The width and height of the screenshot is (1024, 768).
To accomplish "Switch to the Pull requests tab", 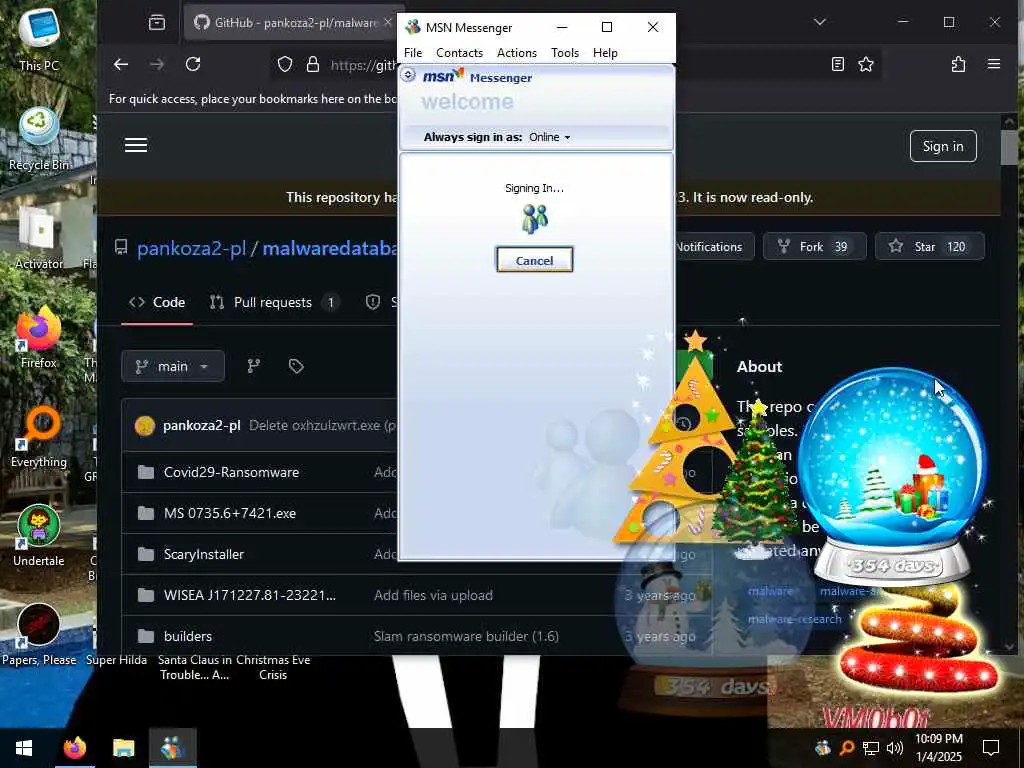I will tap(273, 302).
